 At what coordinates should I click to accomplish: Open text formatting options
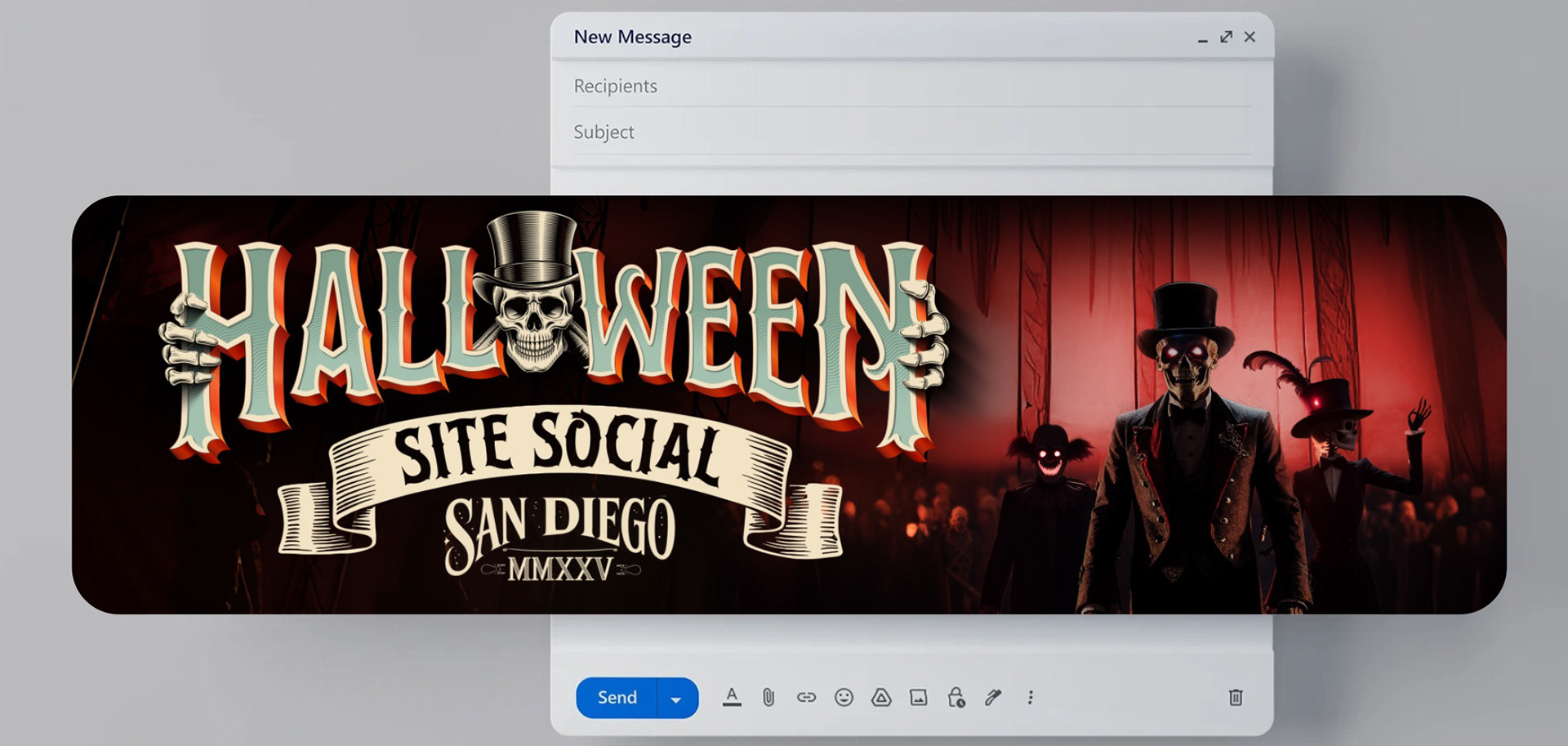coord(732,697)
